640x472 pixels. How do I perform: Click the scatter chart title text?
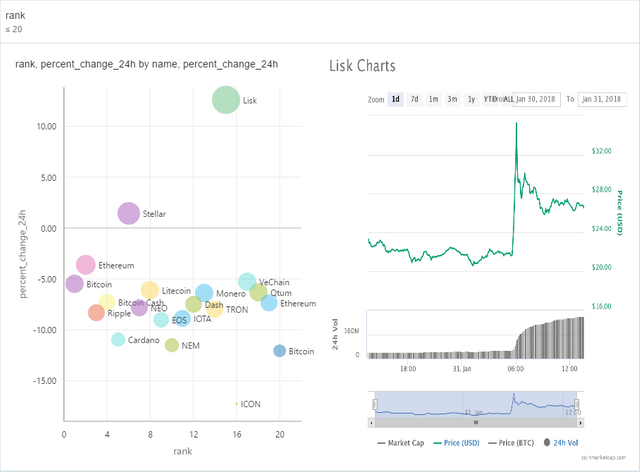pyautogui.click(x=147, y=65)
